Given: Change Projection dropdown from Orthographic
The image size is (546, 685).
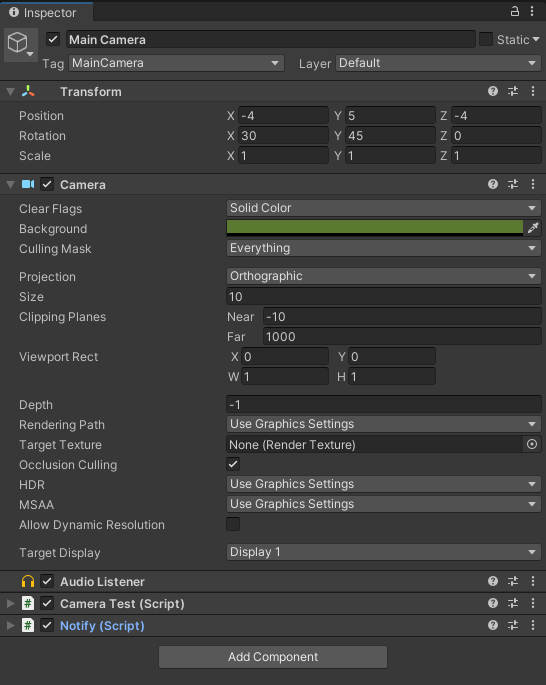Looking at the screenshot, I should click(384, 276).
